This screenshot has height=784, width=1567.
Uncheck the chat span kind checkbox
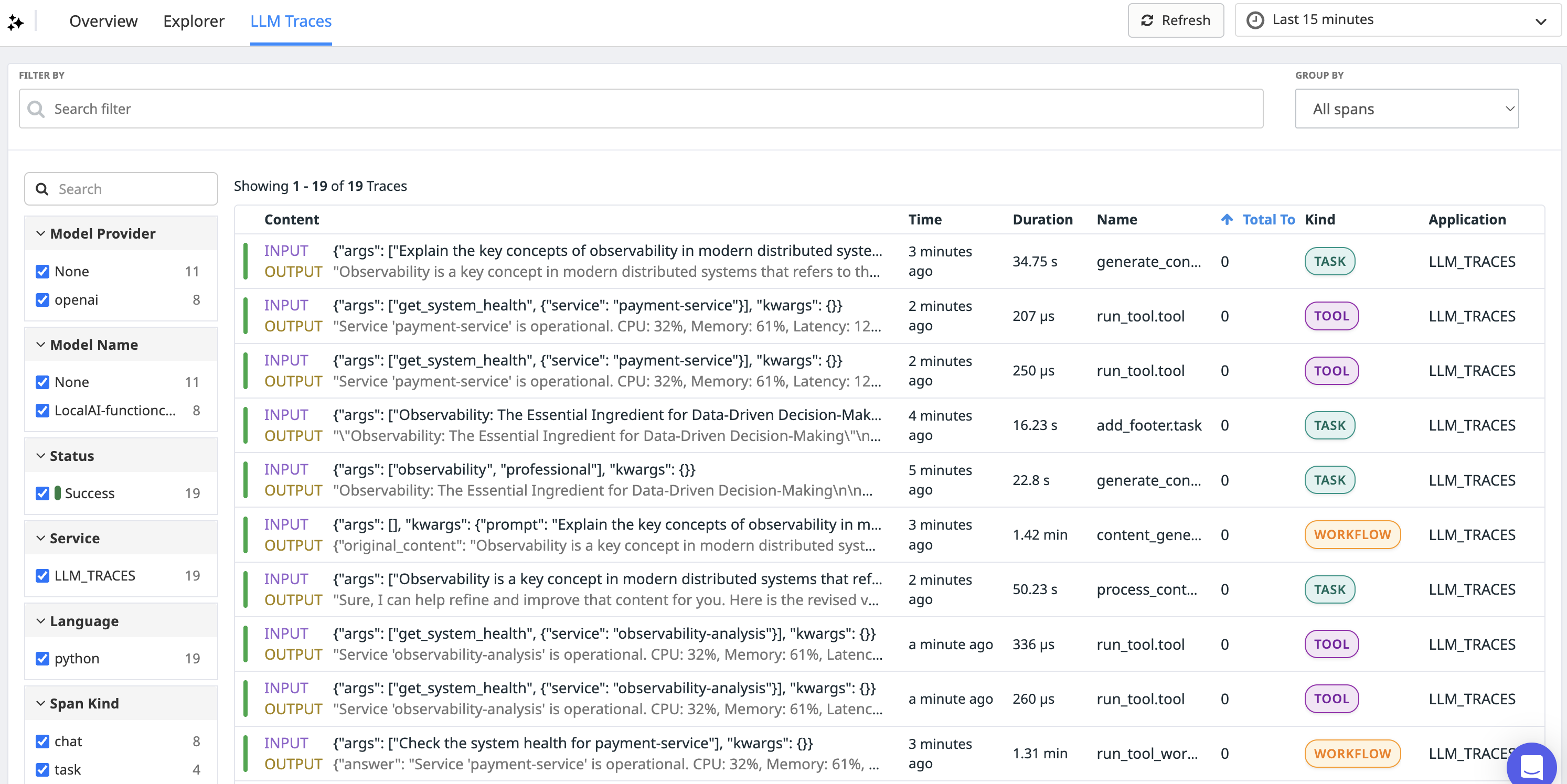tap(42, 741)
